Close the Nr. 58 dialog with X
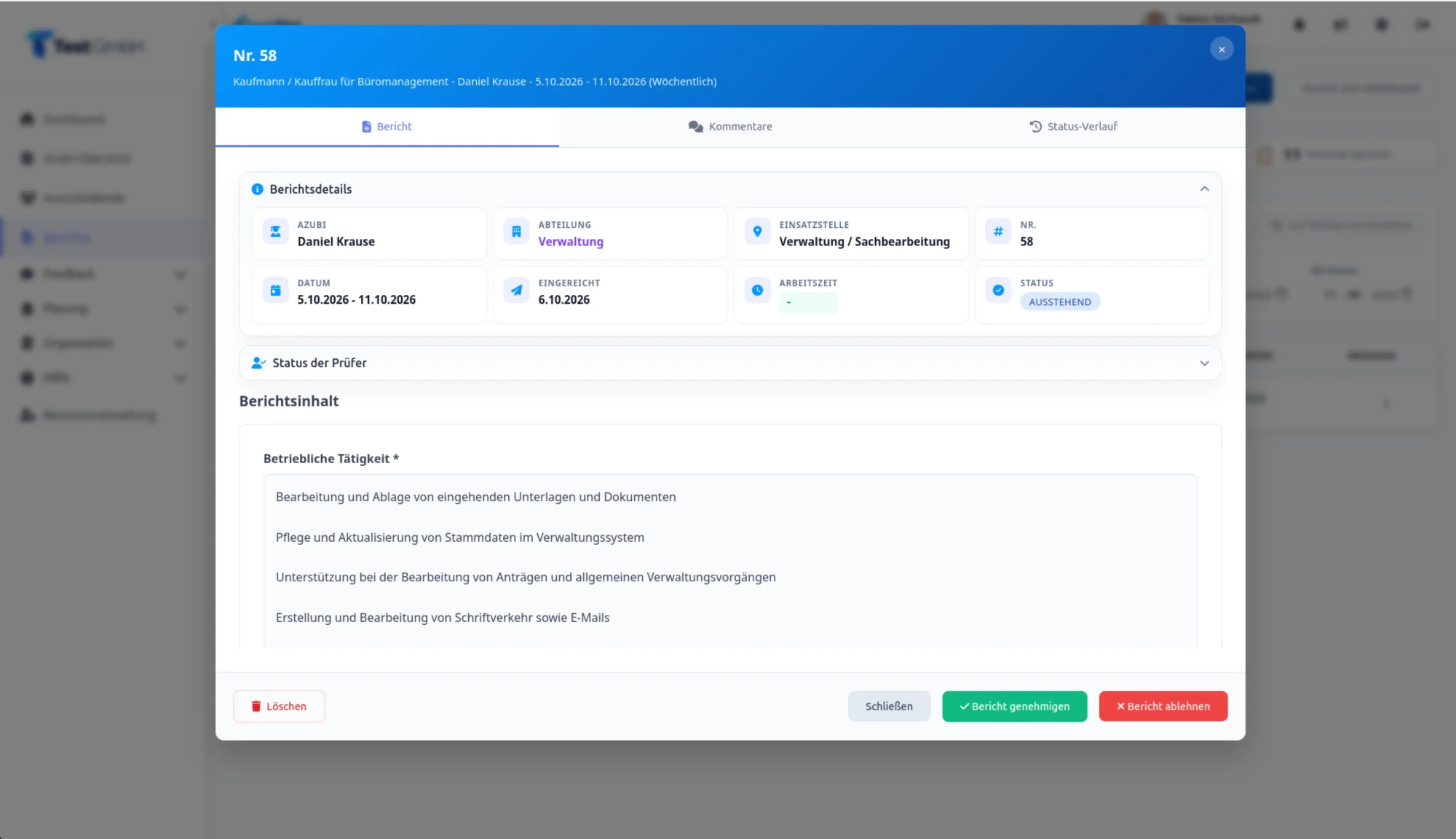The image size is (1456, 839). tap(1222, 50)
